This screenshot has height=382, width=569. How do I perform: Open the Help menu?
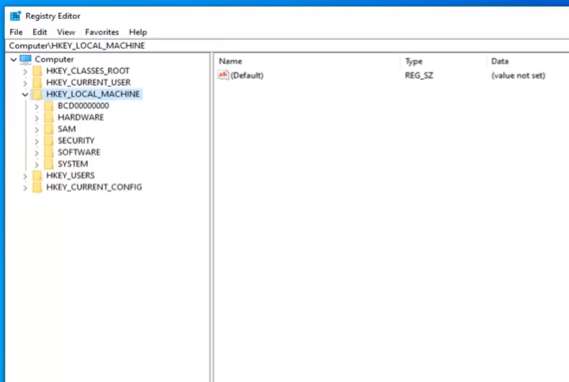click(x=138, y=32)
